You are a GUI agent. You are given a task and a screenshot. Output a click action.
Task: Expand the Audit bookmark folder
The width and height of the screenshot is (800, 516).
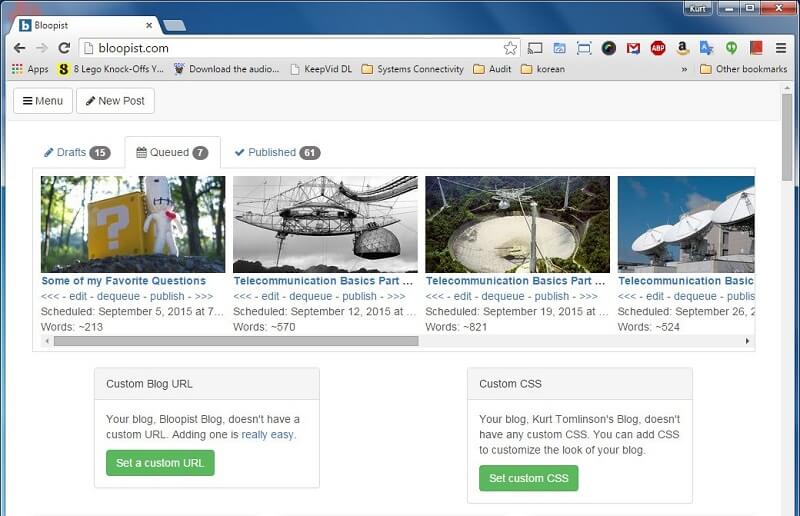(492, 69)
